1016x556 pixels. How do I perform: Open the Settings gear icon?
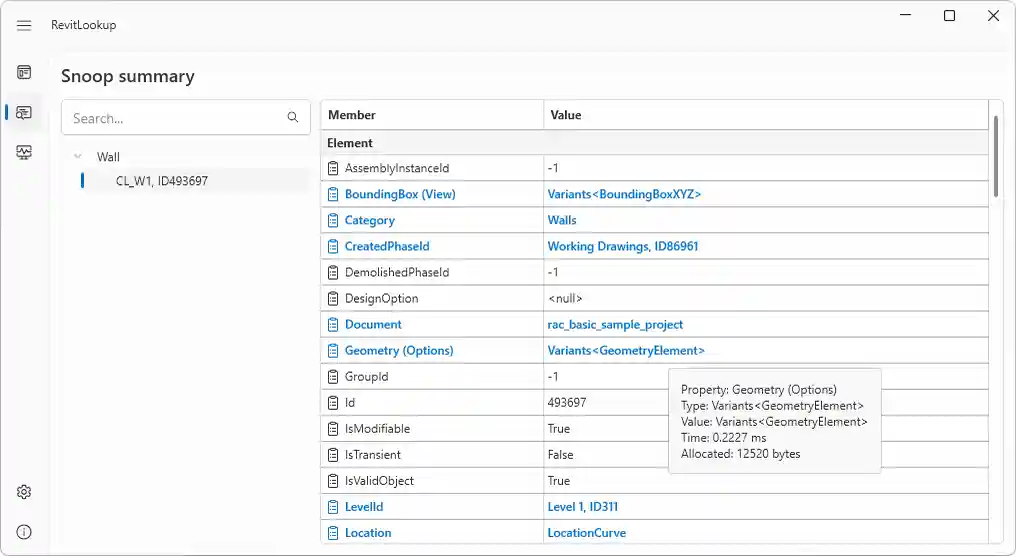click(24, 492)
